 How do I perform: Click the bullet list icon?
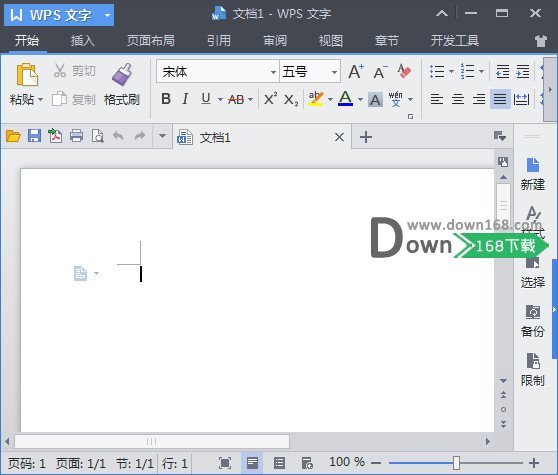point(437,72)
